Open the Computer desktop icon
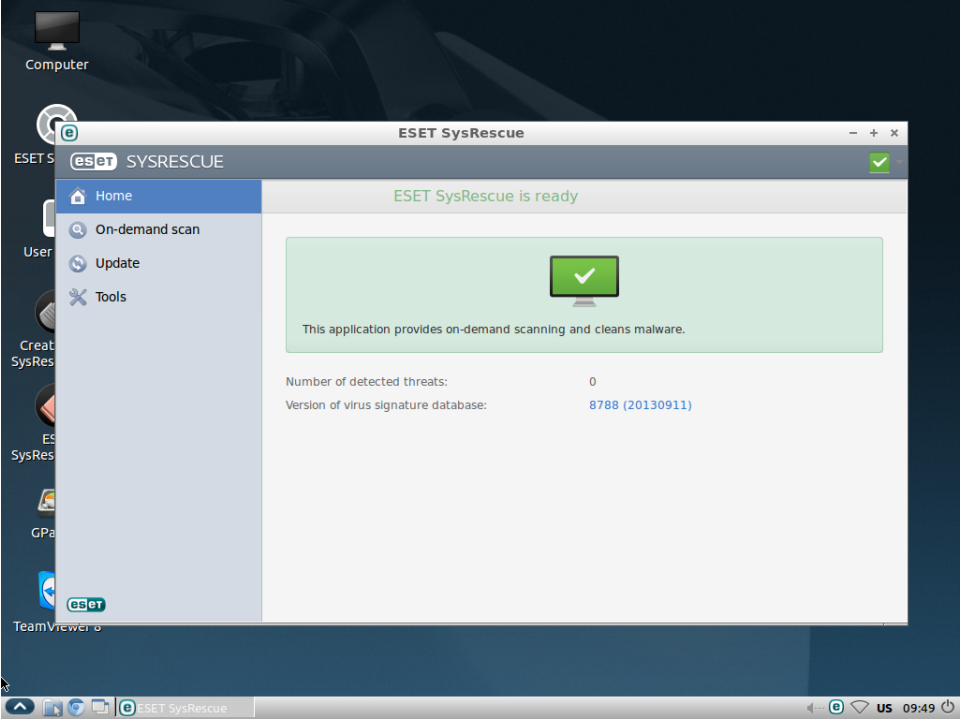 56,40
